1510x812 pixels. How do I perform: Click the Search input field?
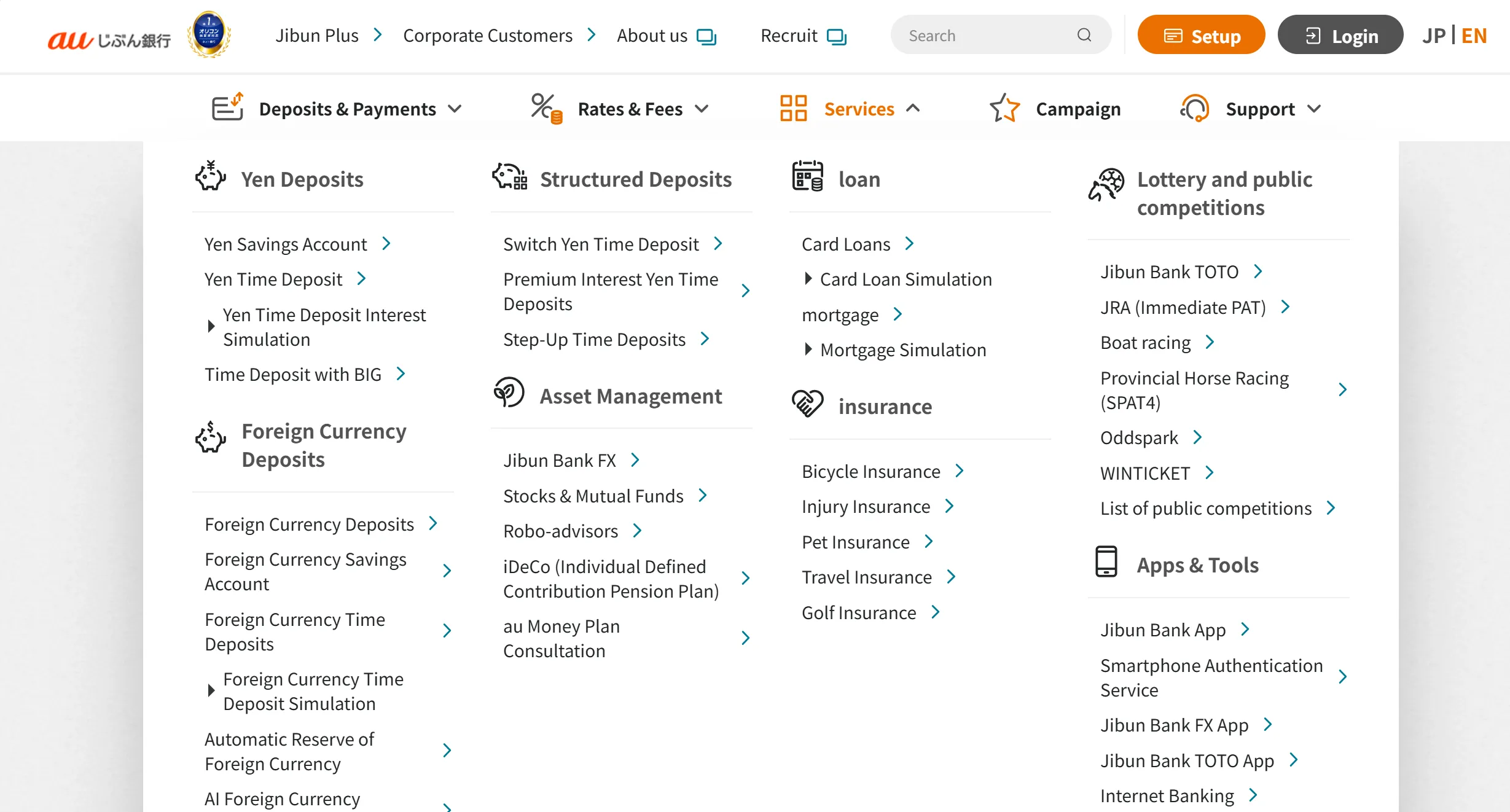(x=1001, y=35)
